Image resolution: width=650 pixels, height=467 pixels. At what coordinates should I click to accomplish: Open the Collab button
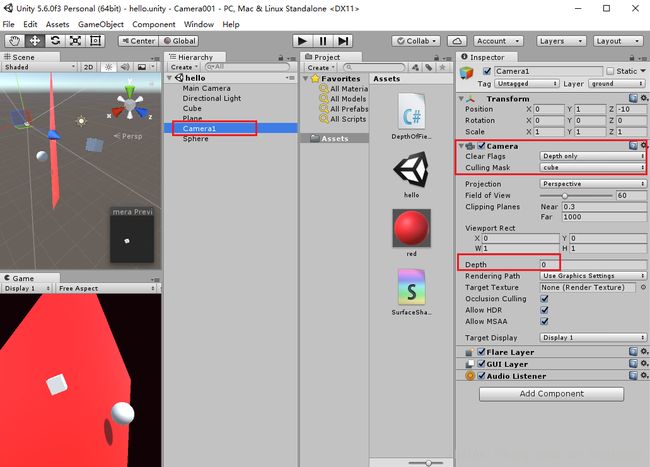click(x=416, y=41)
